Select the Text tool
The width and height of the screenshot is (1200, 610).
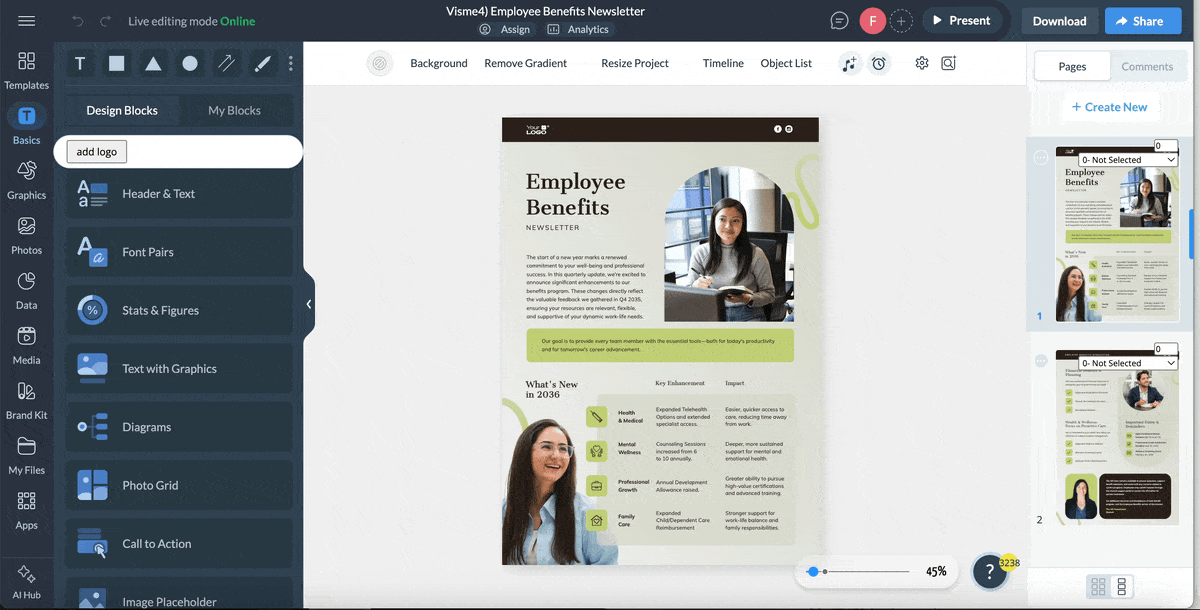click(80, 63)
